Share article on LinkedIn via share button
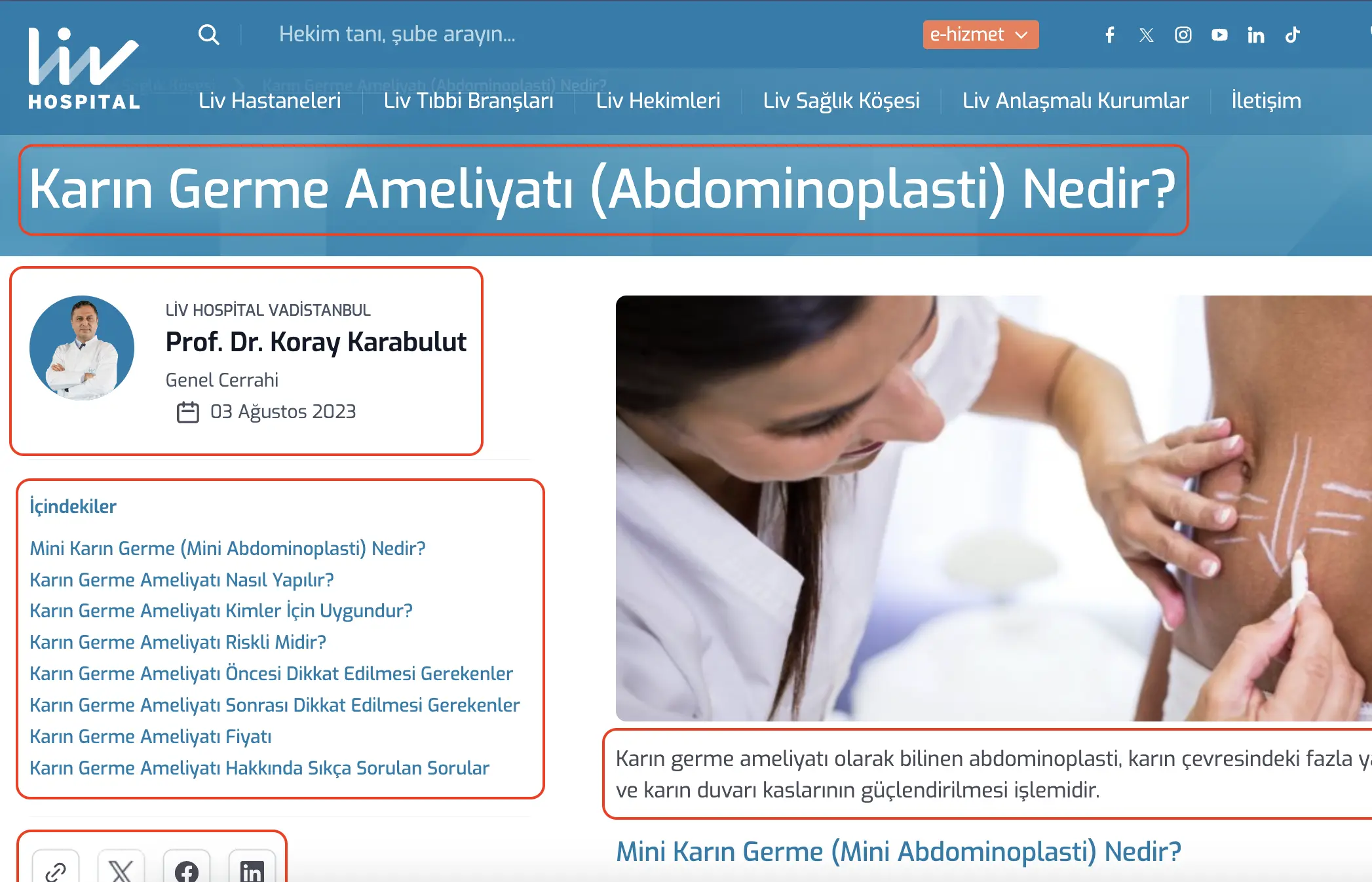Image resolution: width=1372 pixels, height=882 pixels. point(252,866)
